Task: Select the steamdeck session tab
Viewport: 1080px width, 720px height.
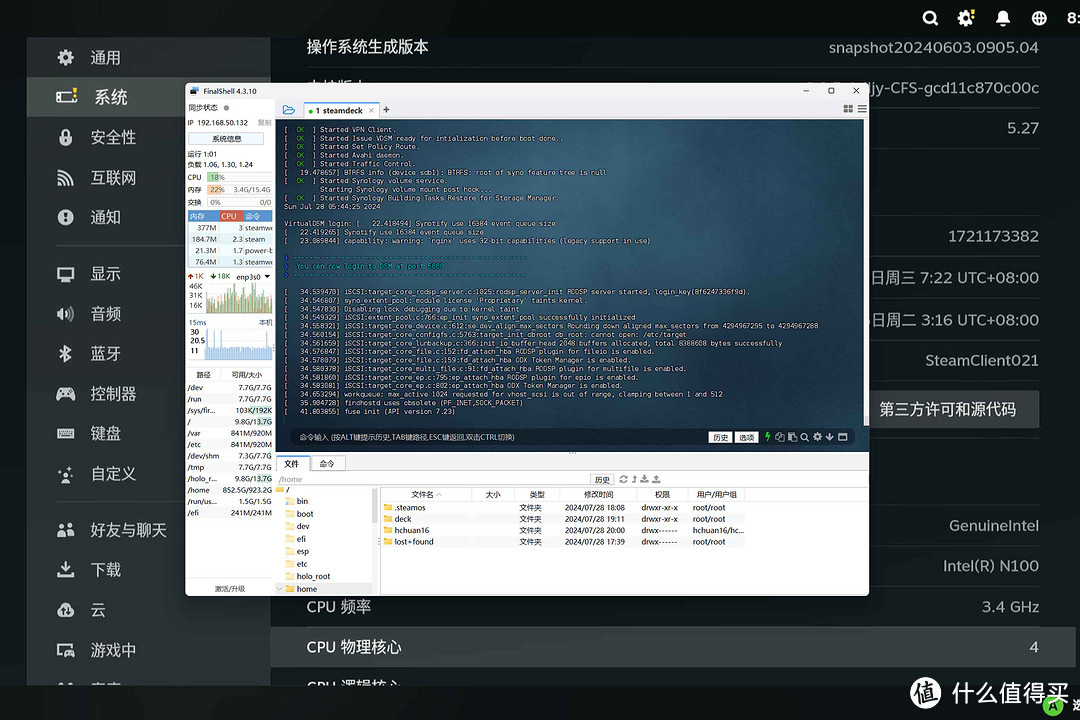Action: (341, 110)
